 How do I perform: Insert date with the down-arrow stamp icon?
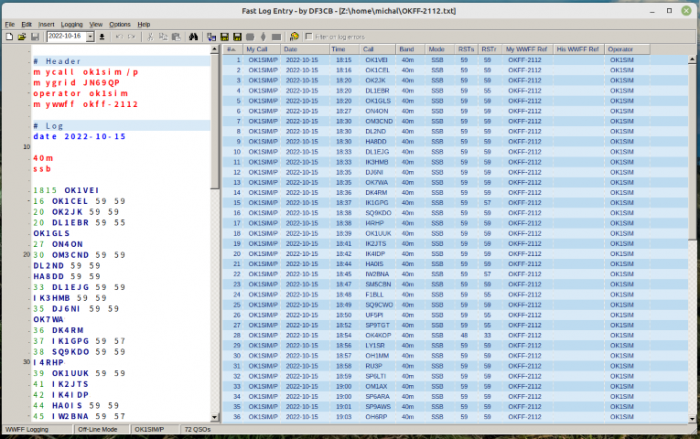(x=102, y=37)
